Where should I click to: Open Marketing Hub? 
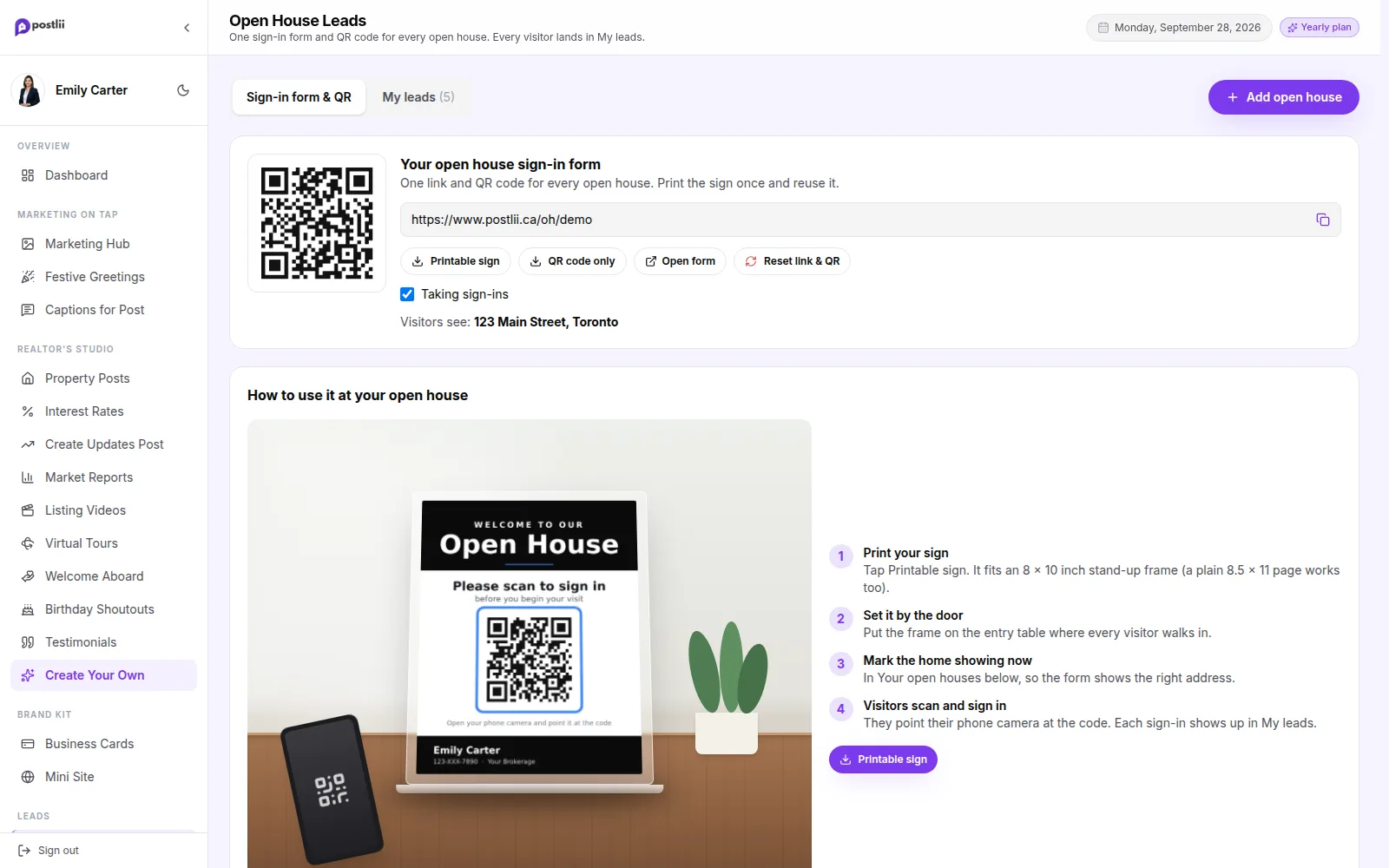(x=103, y=244)
